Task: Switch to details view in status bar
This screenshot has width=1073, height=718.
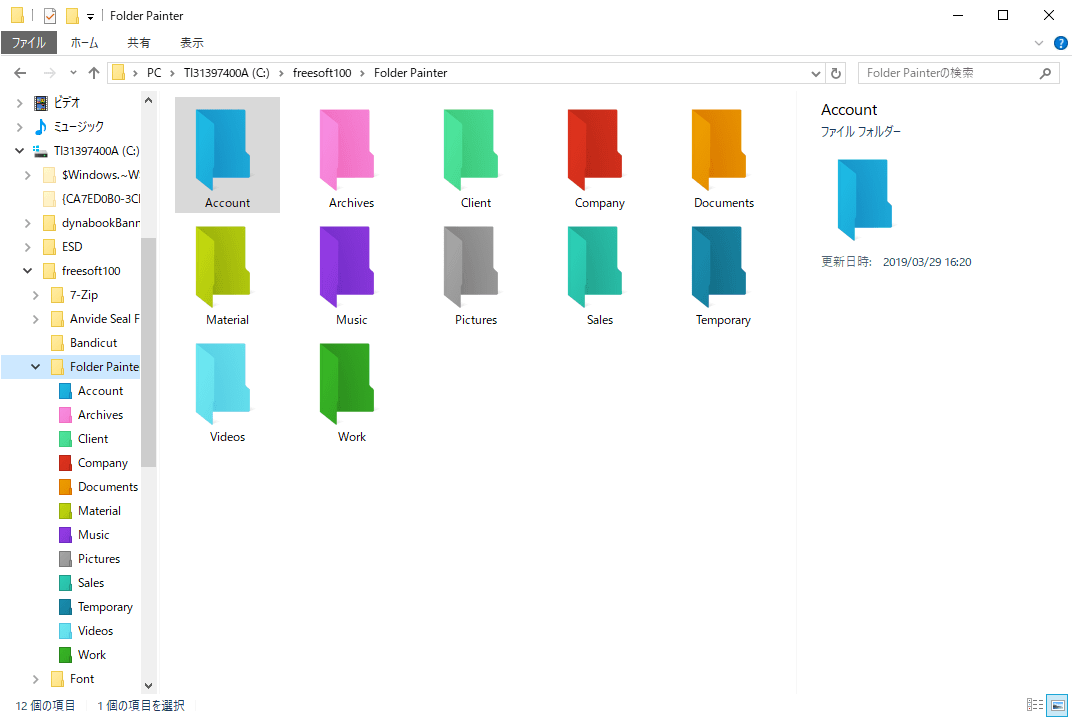Action: tap(1035, 706)
